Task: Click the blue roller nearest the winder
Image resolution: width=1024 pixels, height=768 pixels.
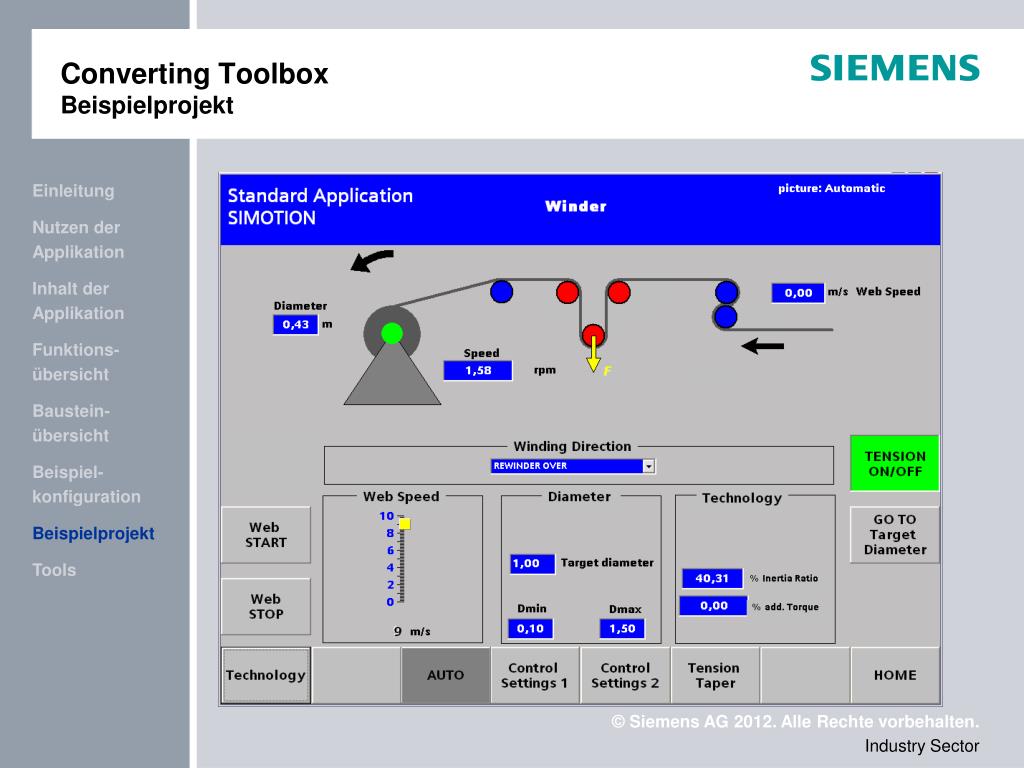Action: (502, 291)
